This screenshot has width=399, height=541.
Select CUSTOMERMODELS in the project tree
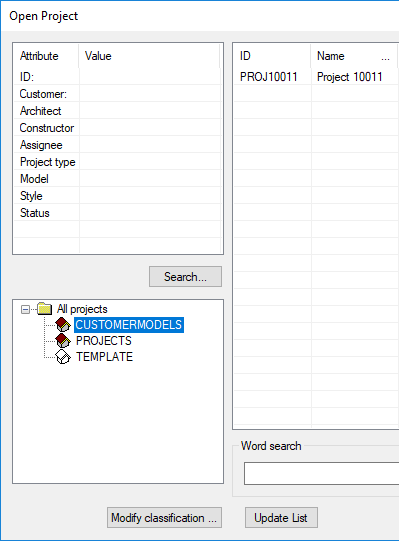pos(129,325)
